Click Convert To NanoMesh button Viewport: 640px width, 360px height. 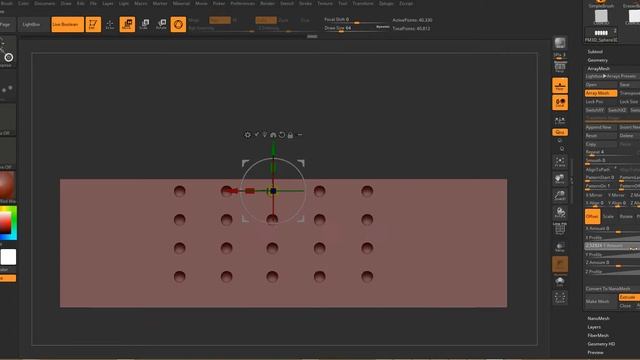pyautogui.click(x=612, y=289)
